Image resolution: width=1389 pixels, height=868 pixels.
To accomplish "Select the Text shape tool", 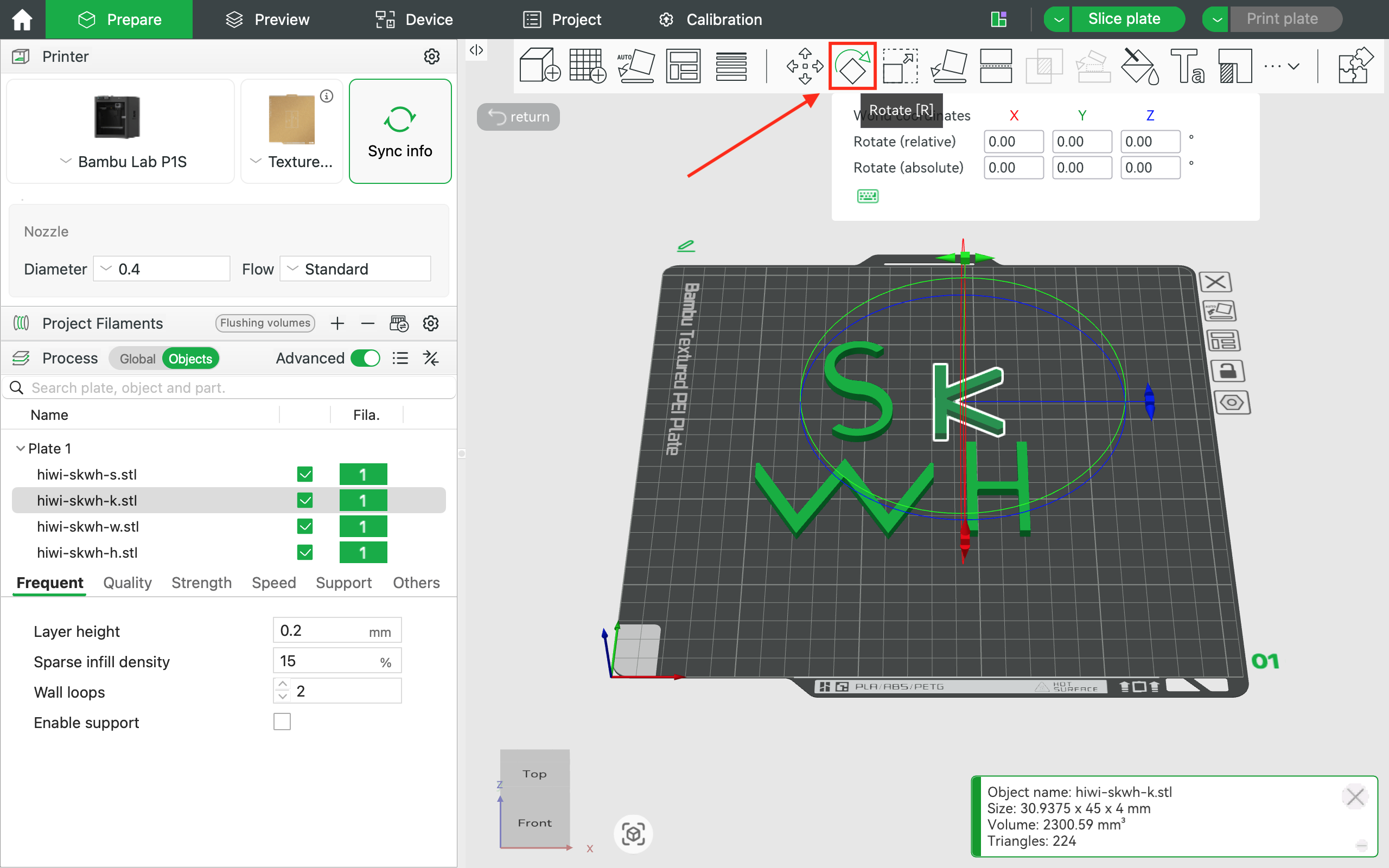I will [1187, 66].
